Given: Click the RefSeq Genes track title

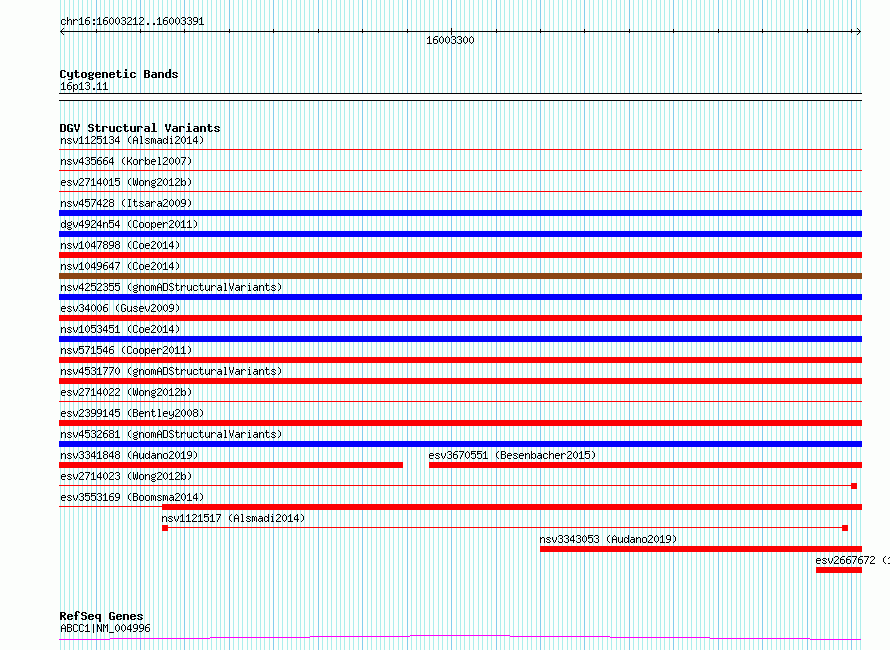Looking at the screenshot, I should click(101, 616).
